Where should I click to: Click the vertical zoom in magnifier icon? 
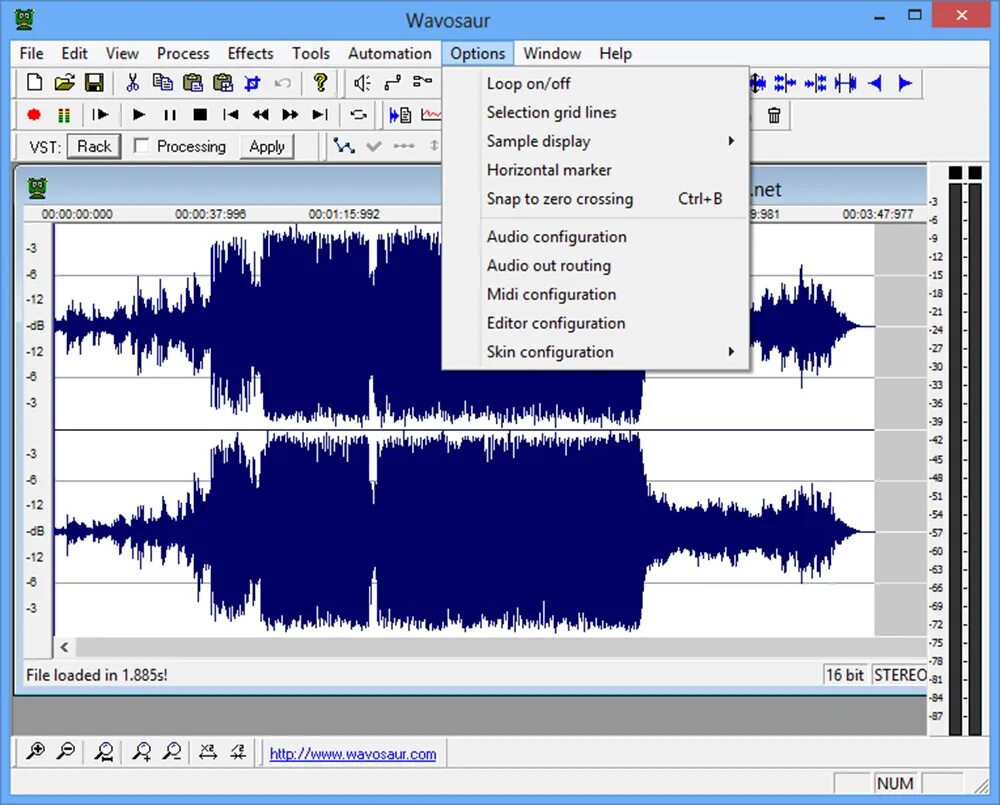(x=142, y=752)
